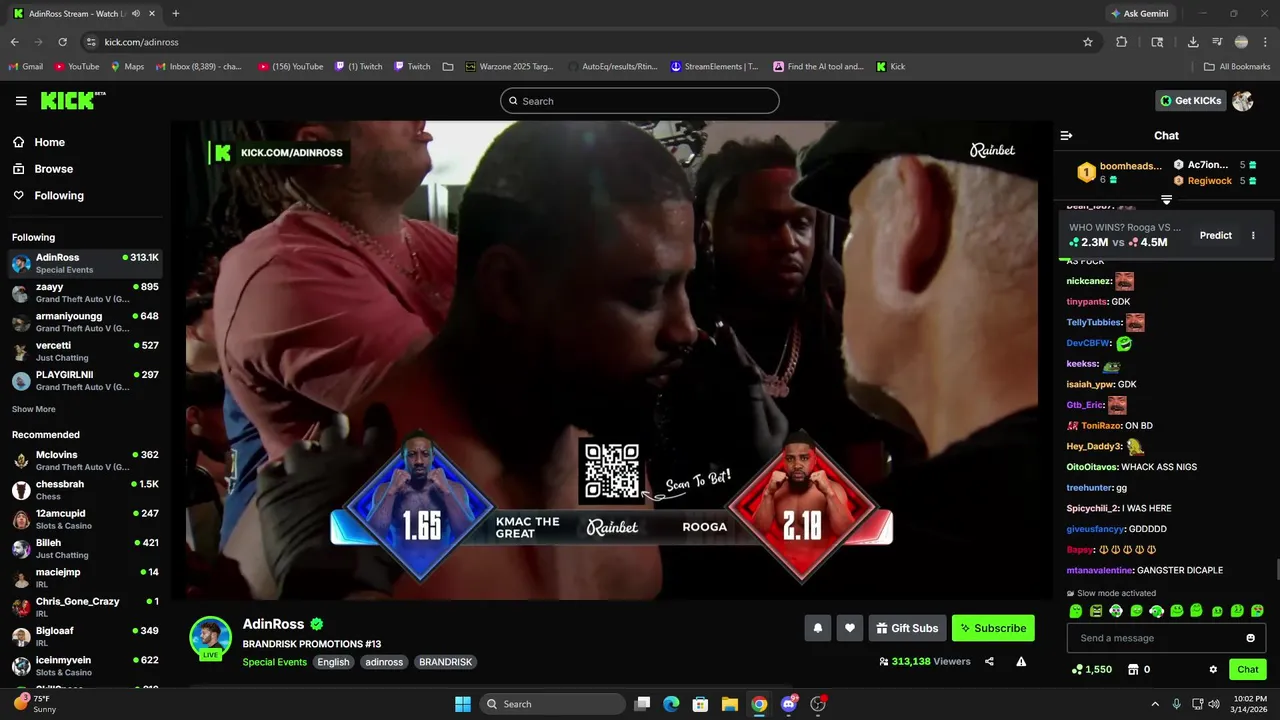The image size is (1280, 720).
Task: Open the Special Events category link
Action: coord(274,662)
